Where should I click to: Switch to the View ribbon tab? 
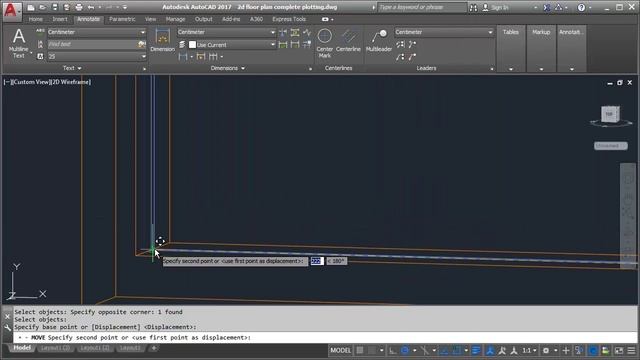(x=150, y=19)
